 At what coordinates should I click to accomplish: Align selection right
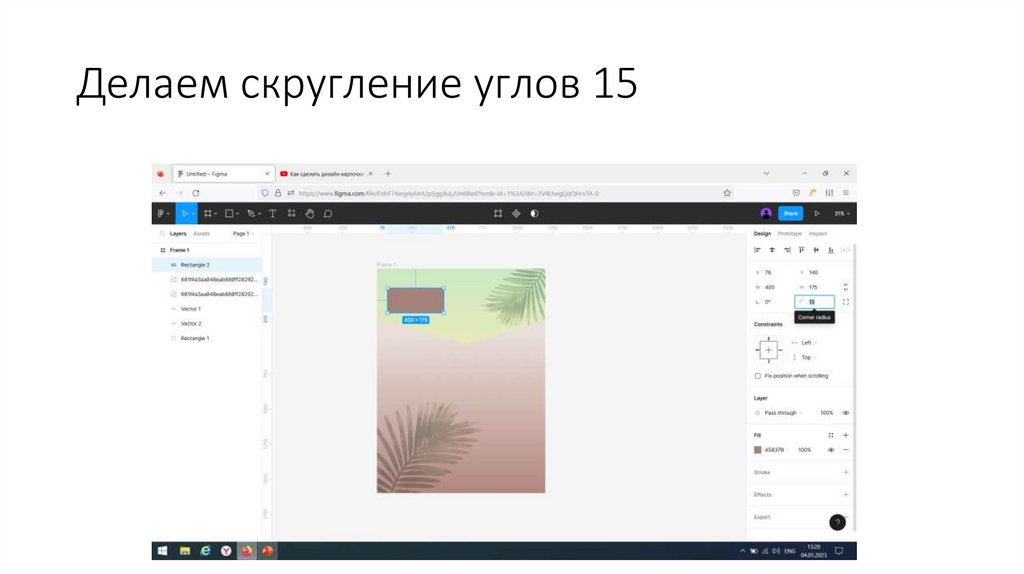pos(787,250)
